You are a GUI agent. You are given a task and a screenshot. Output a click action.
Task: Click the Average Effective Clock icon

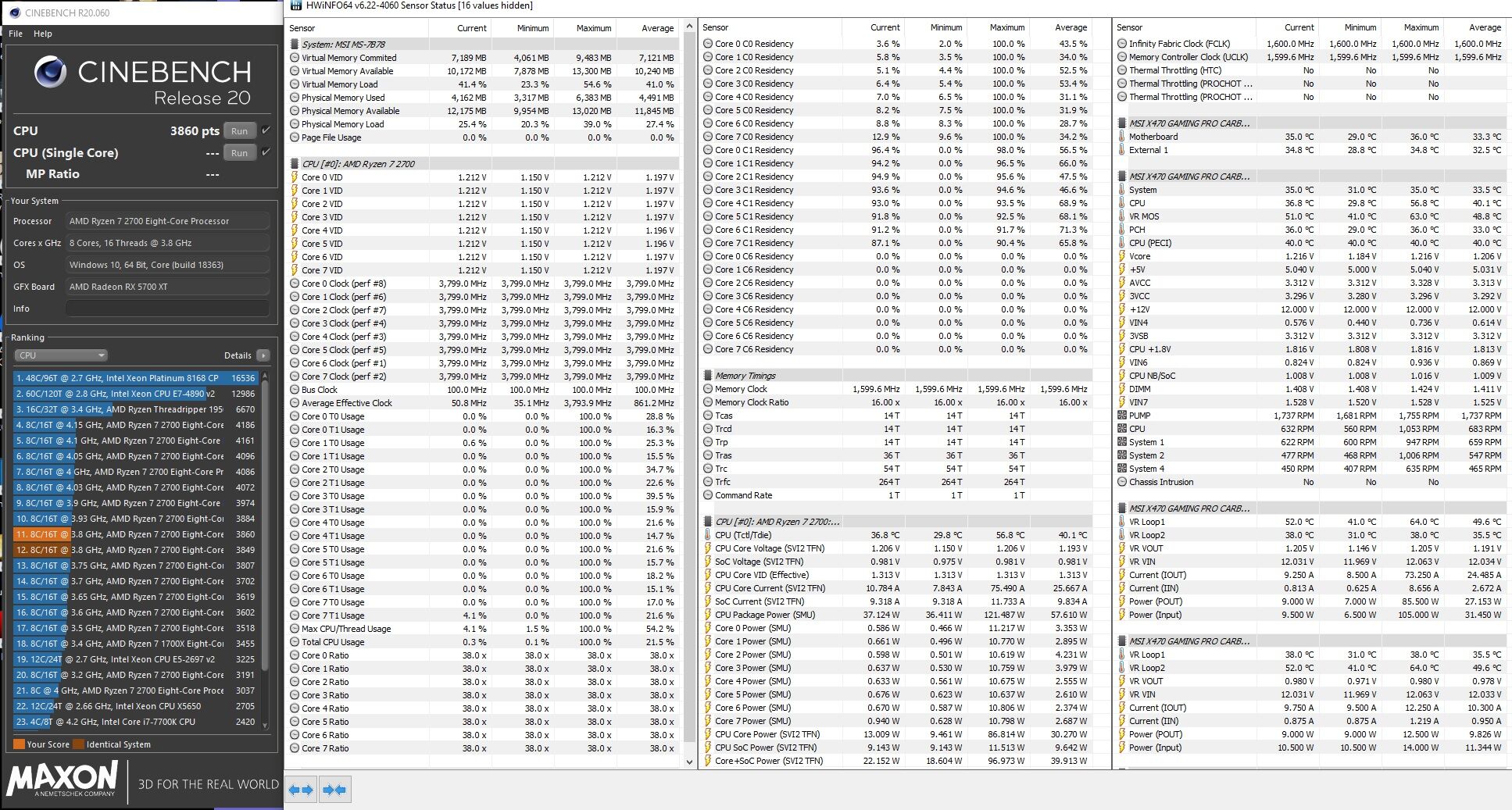[x=295, y=403]
